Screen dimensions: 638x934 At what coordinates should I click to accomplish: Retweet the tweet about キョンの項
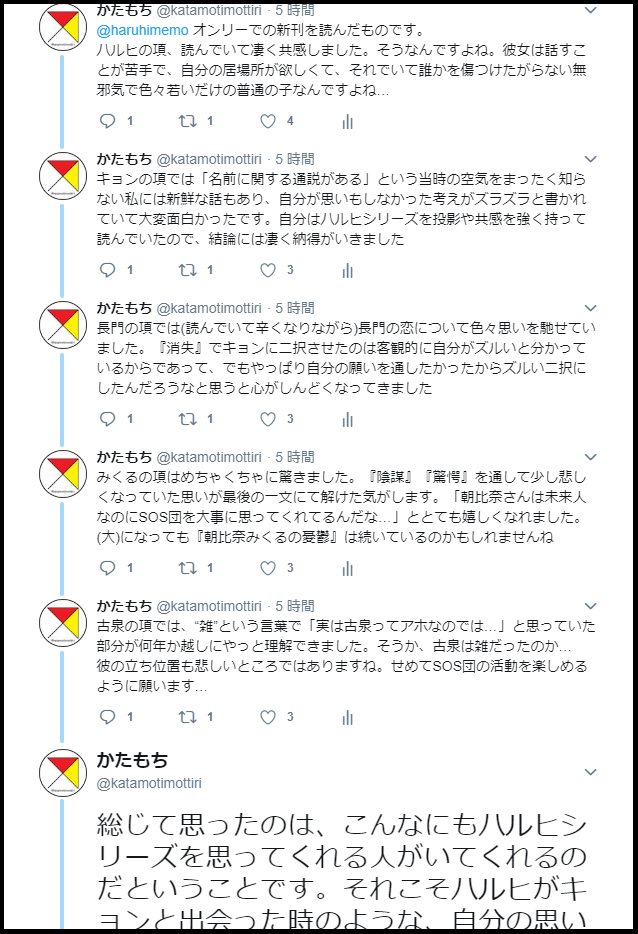188,270
